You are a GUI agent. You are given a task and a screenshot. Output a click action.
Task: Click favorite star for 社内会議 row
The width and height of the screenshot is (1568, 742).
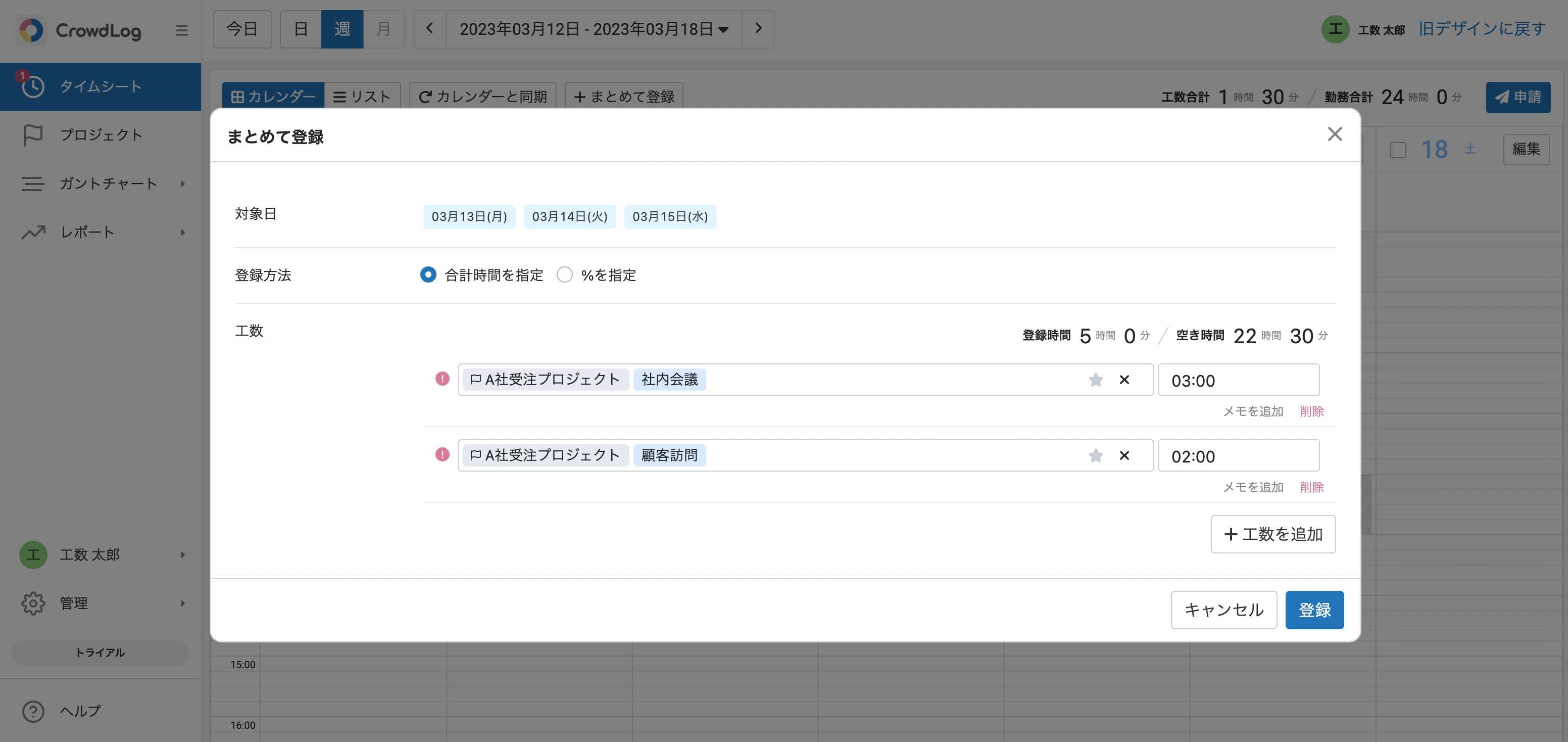pos(1095,380)
